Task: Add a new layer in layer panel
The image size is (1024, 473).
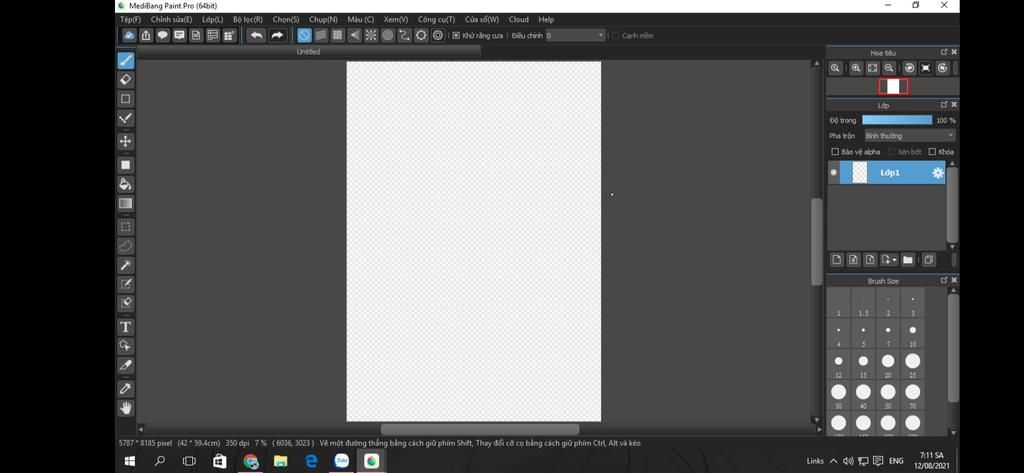Action: pos(837,260)
